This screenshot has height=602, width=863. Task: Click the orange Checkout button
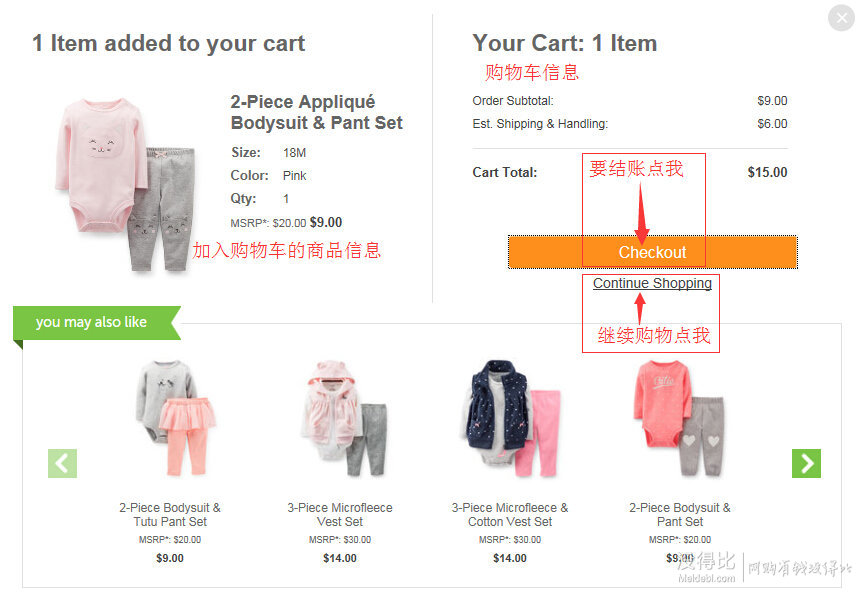(652, 252)
